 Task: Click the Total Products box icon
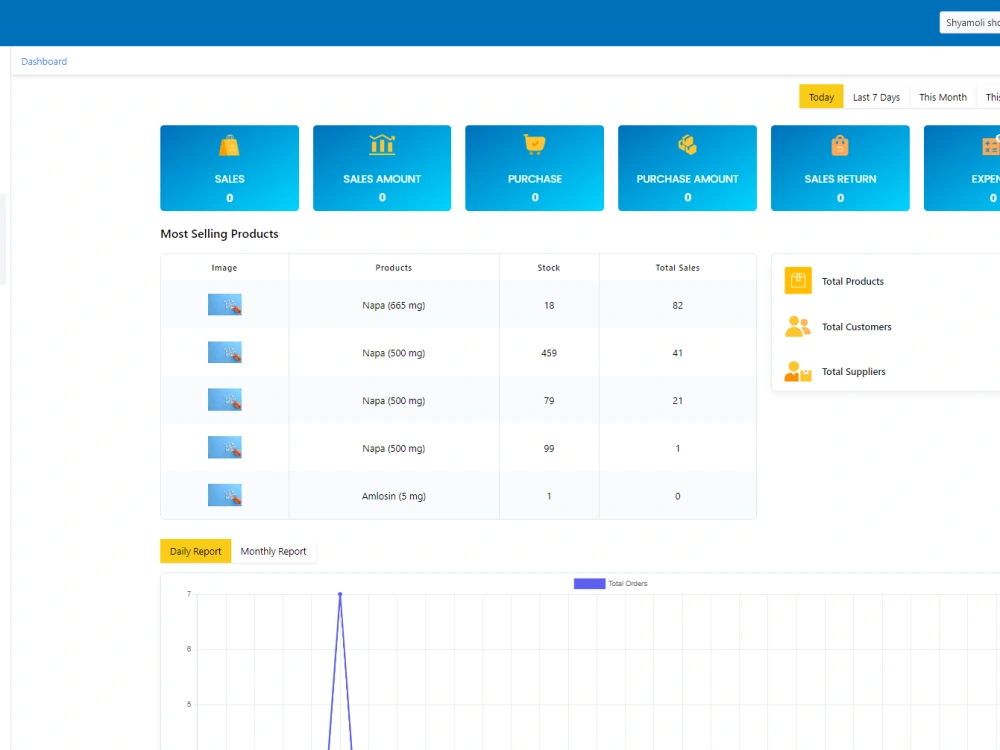(798, 281)
